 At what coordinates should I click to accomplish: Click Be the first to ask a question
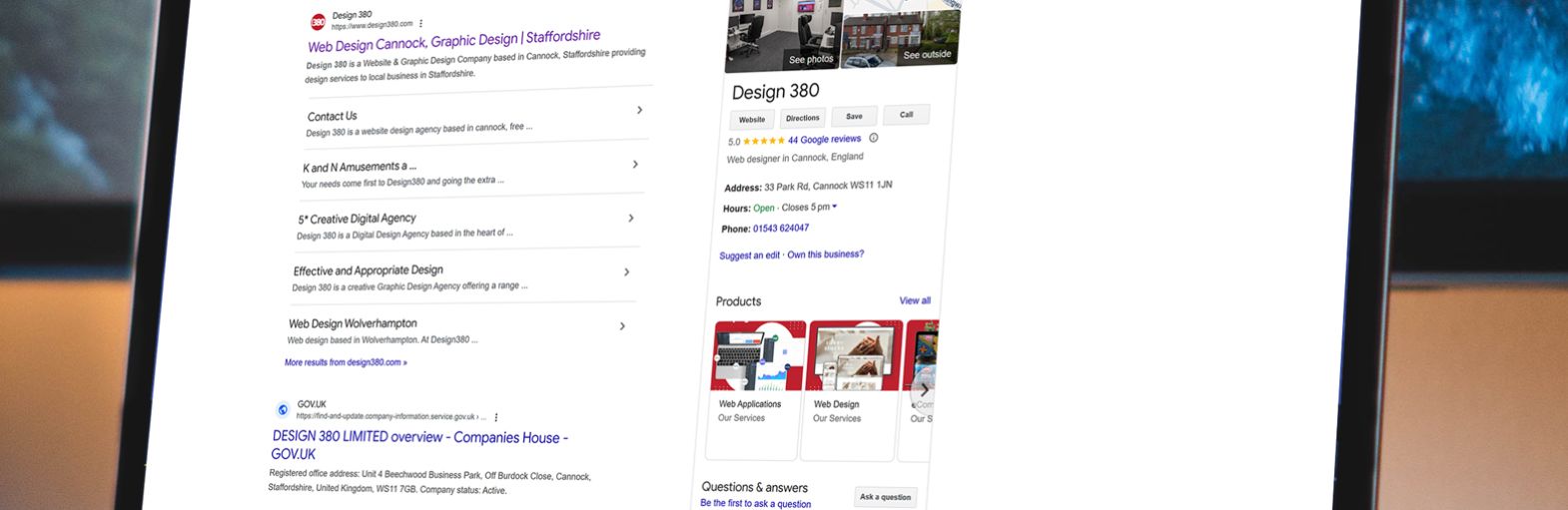click(755, 504)
